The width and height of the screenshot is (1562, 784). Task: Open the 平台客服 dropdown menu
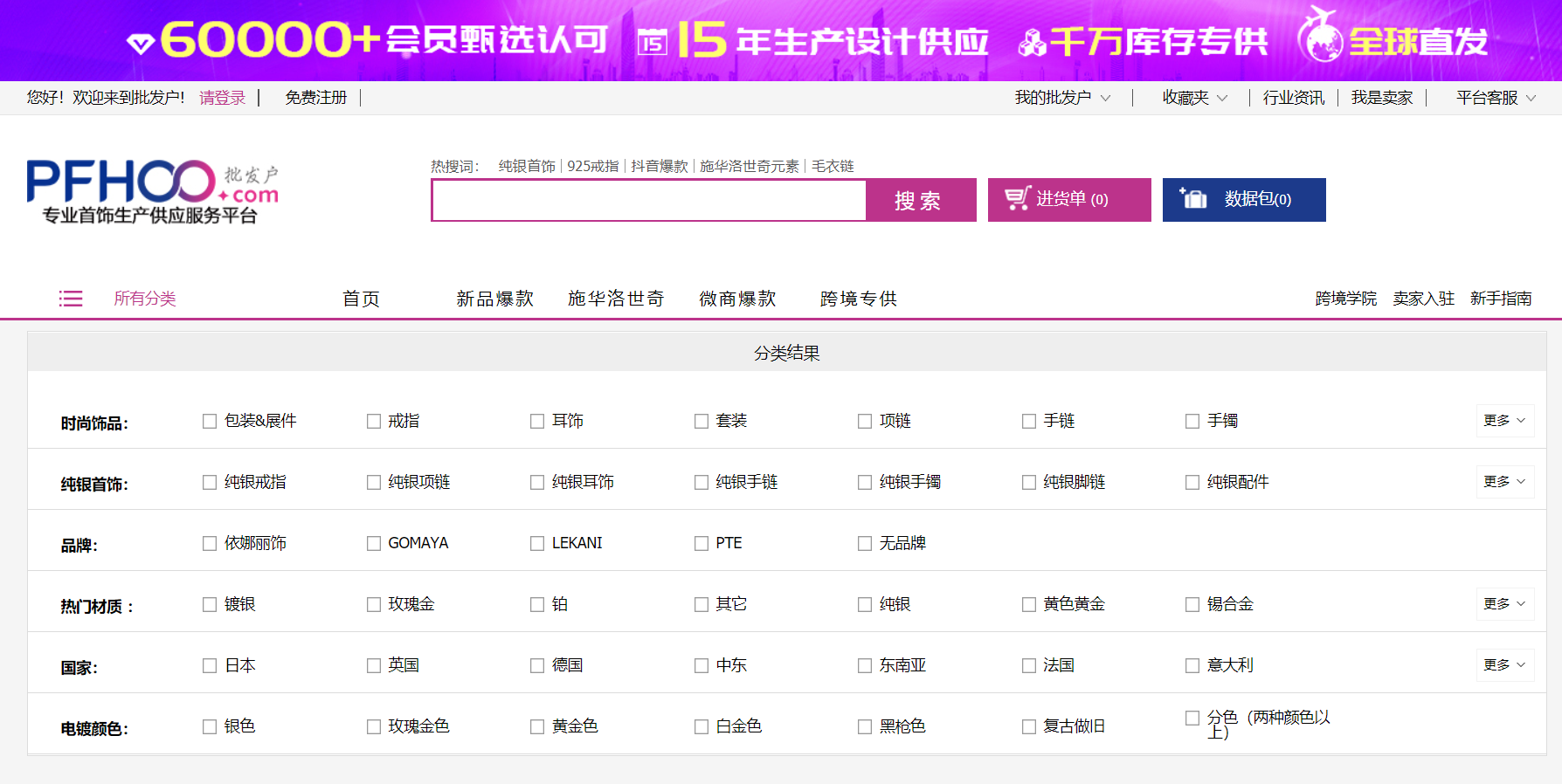(x=1495, y=98)
